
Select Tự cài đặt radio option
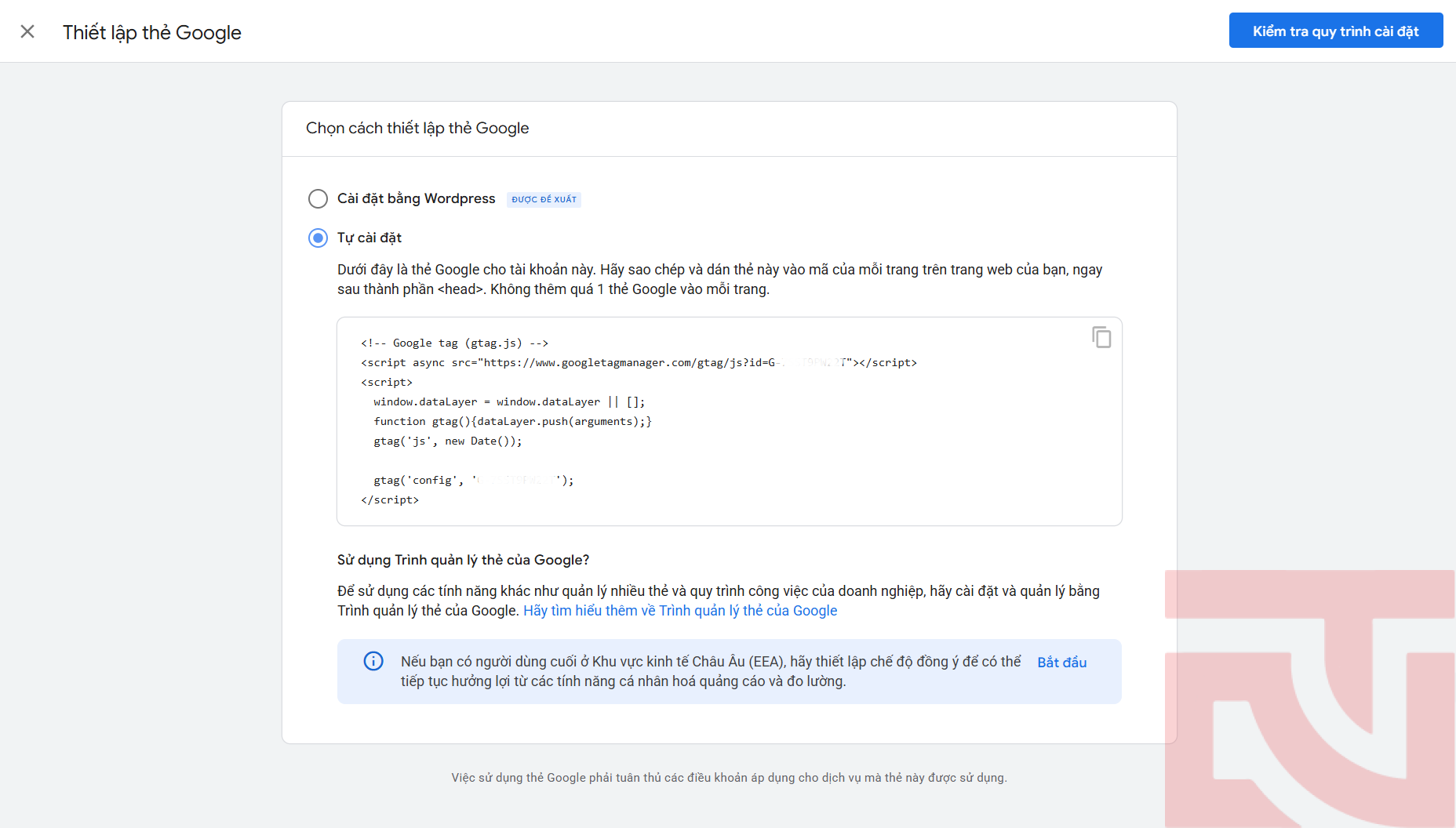(318, 238)
